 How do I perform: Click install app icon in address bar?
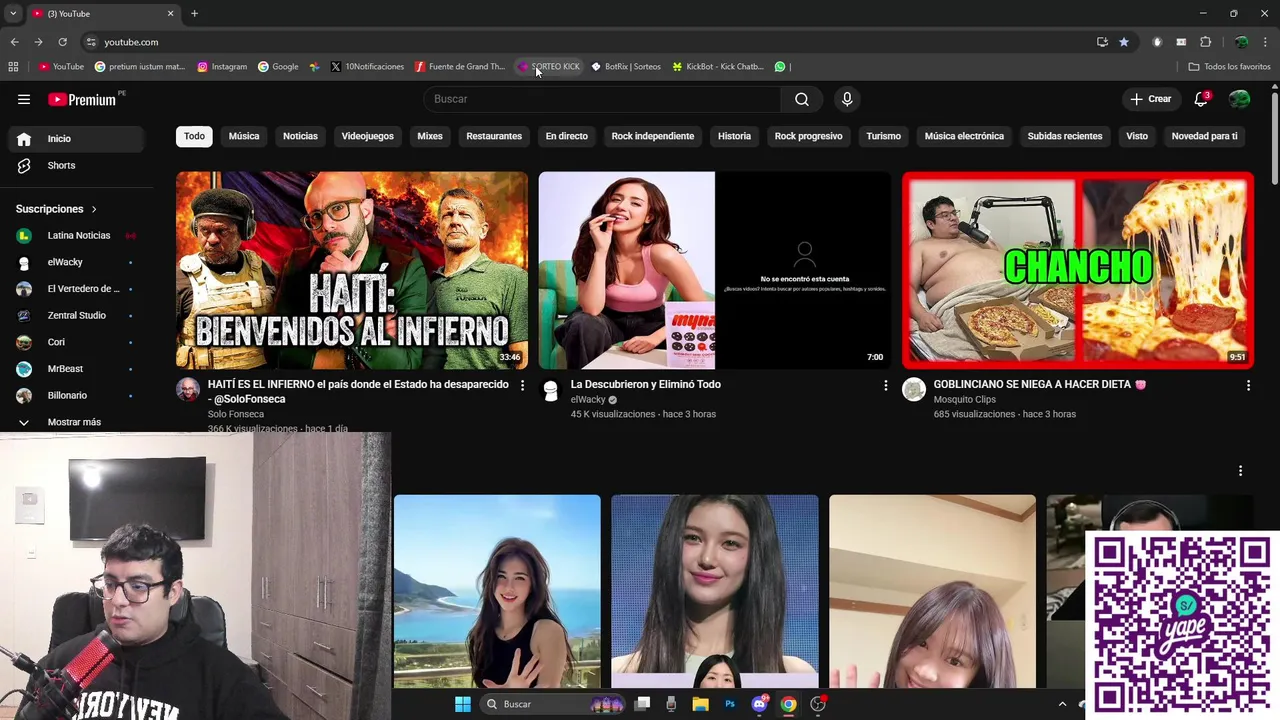1102,42
